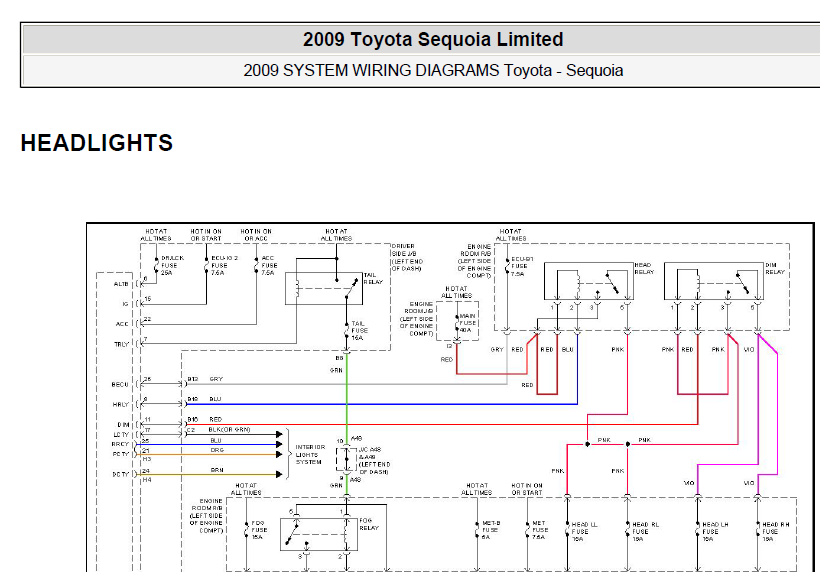This screenshot has width=820, height=572.
Task: Click the DRL/LCK FUSE 25A label
Action: coord(172,265)
